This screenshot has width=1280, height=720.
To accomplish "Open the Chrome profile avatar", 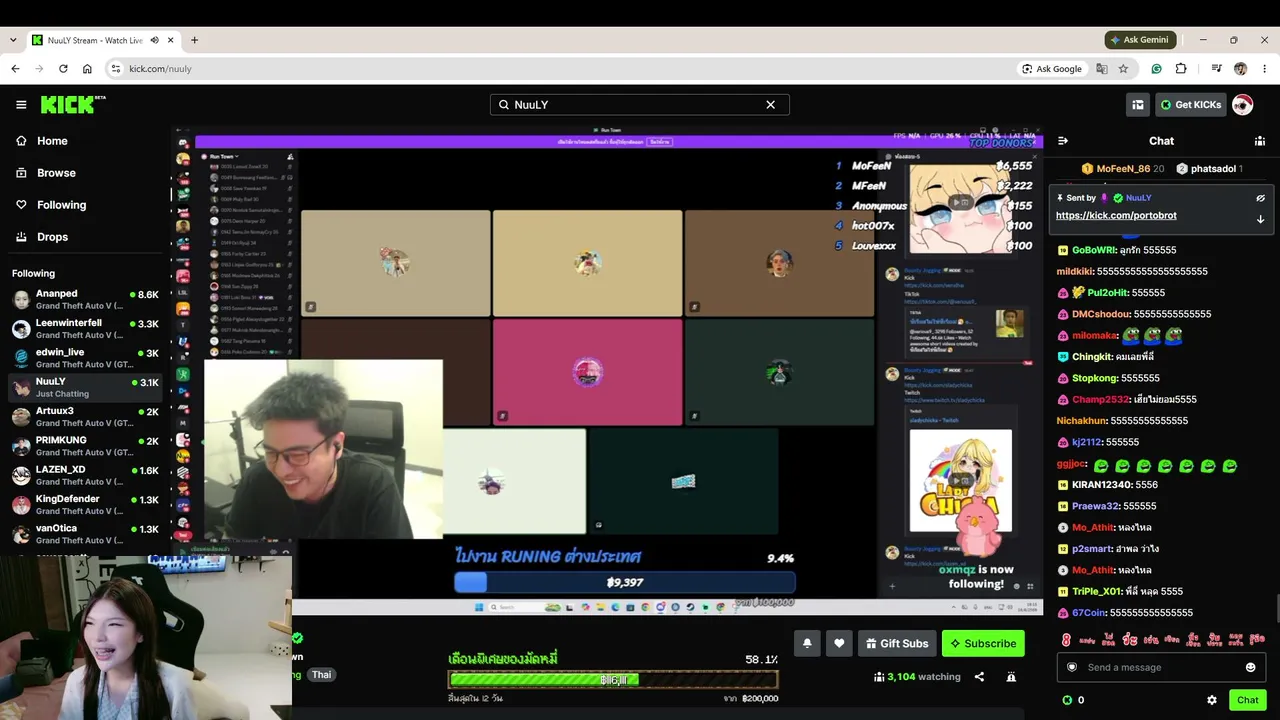I will (x=1240, y=69).
